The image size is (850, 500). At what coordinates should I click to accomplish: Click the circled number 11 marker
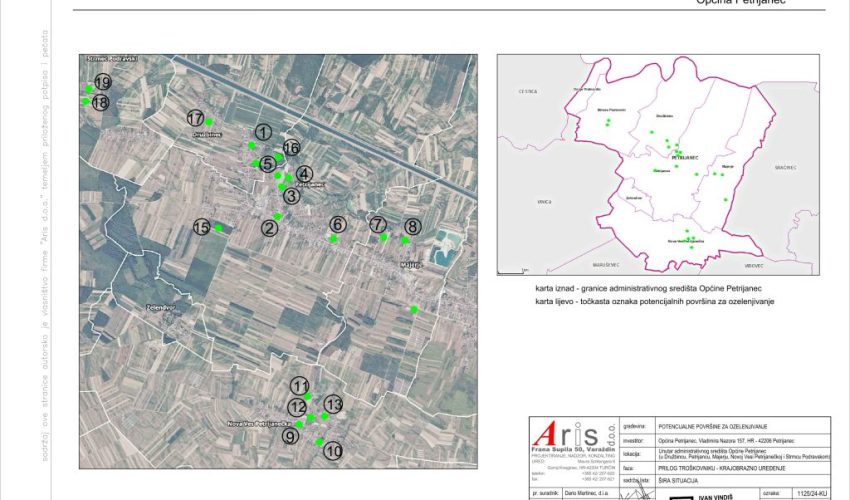tap(300, 386)
